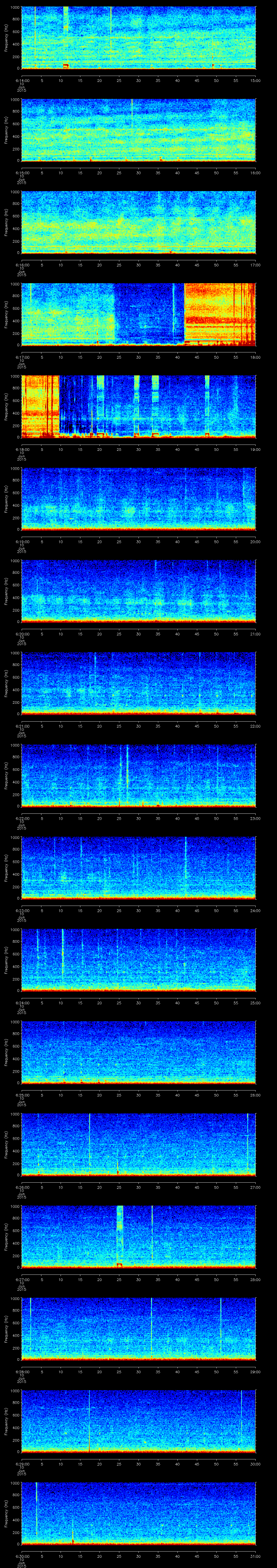The width and height of the screenshot is (277, 1568).
Task: Select the spectrogram panel ending at 19:00
Action: [x=138, y=407]
